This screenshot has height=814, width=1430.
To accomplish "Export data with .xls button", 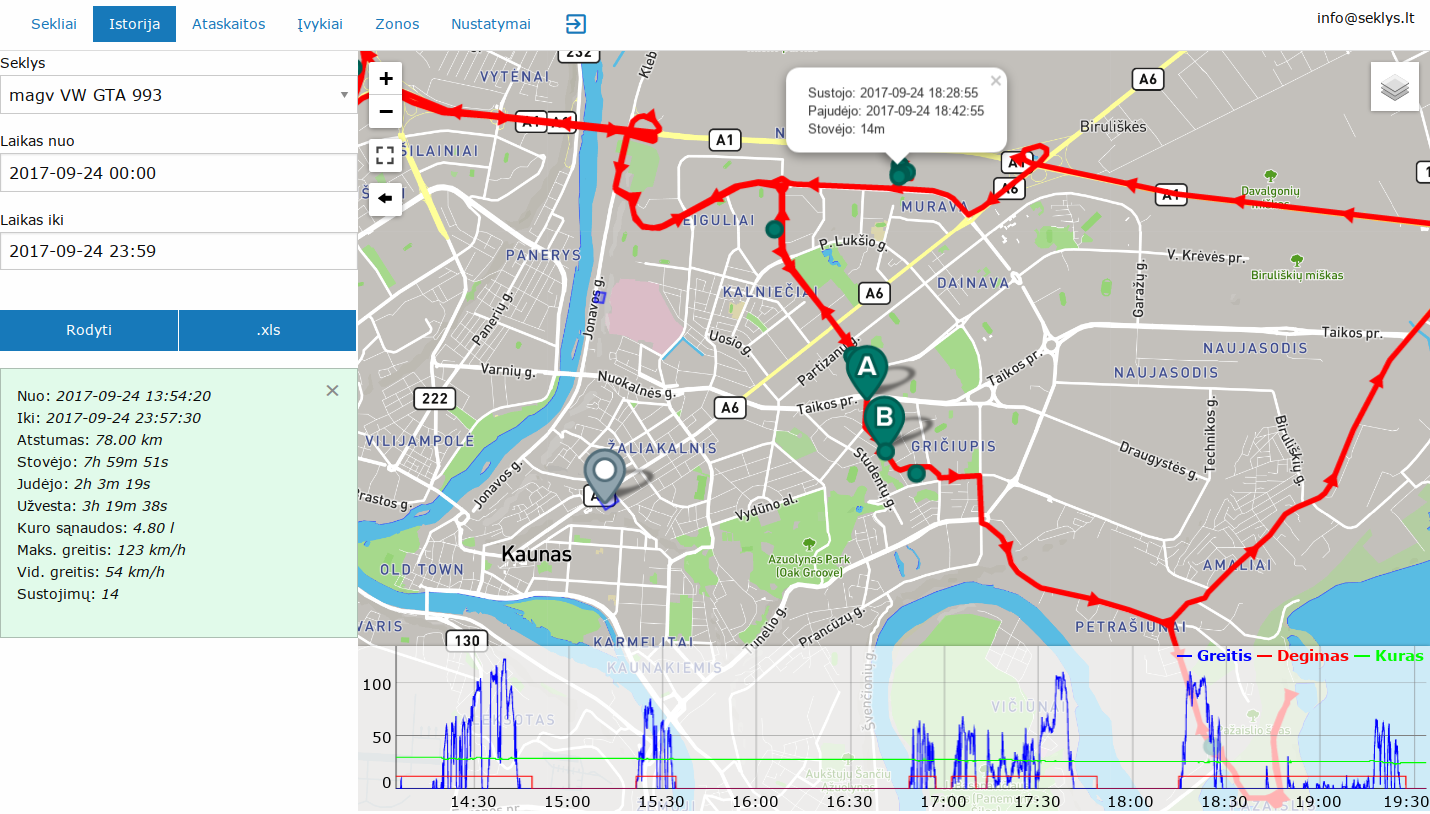I will coord(268,330).
